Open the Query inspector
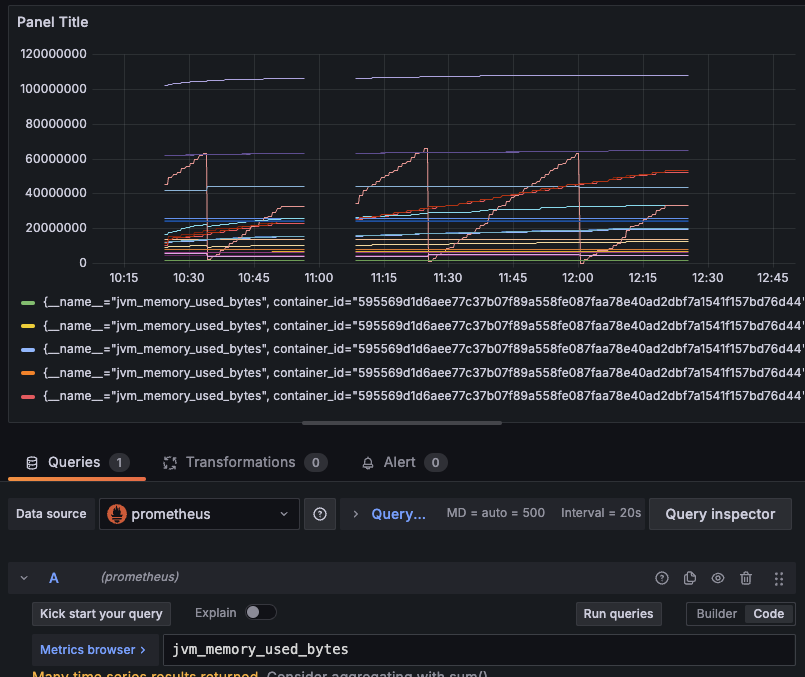805x677 pixels. [720, 513]
